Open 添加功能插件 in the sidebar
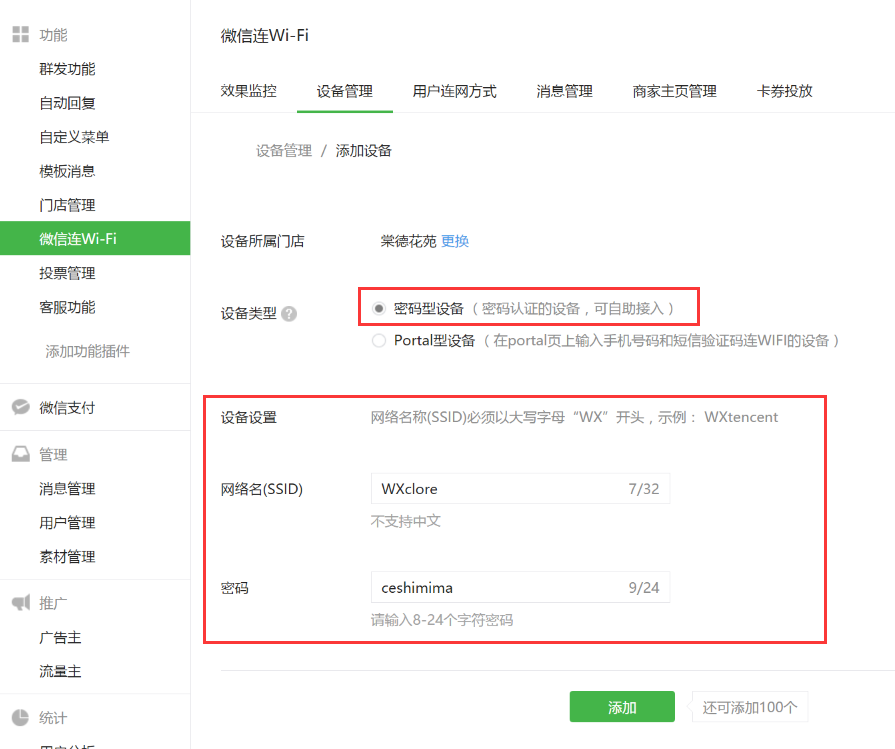 (x=87, y=351)
